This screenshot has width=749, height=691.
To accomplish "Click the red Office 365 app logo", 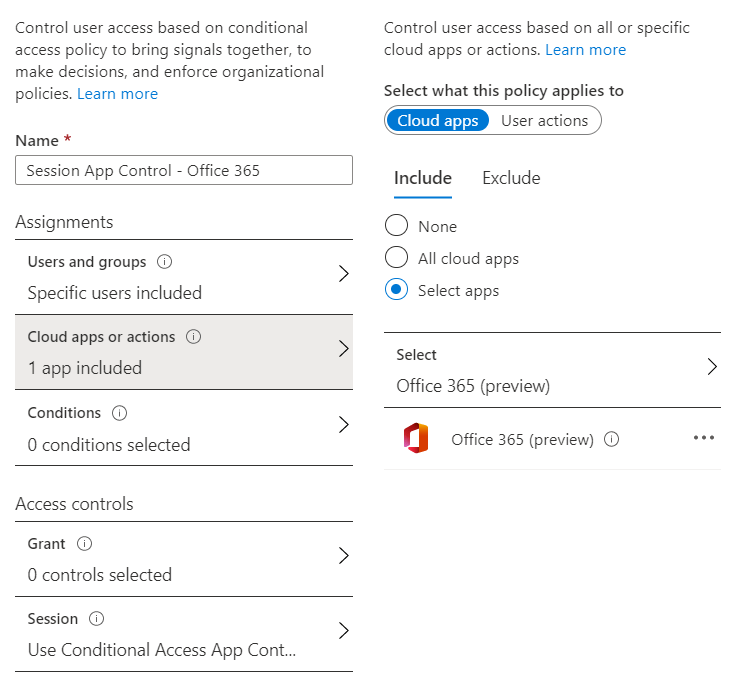I will tap(416, 439).
